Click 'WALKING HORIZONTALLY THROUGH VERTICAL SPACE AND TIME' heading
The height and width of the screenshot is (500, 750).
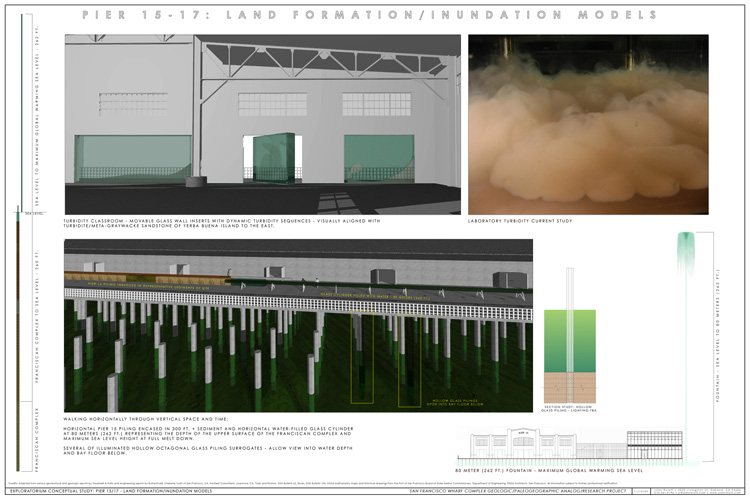(146, 419)
